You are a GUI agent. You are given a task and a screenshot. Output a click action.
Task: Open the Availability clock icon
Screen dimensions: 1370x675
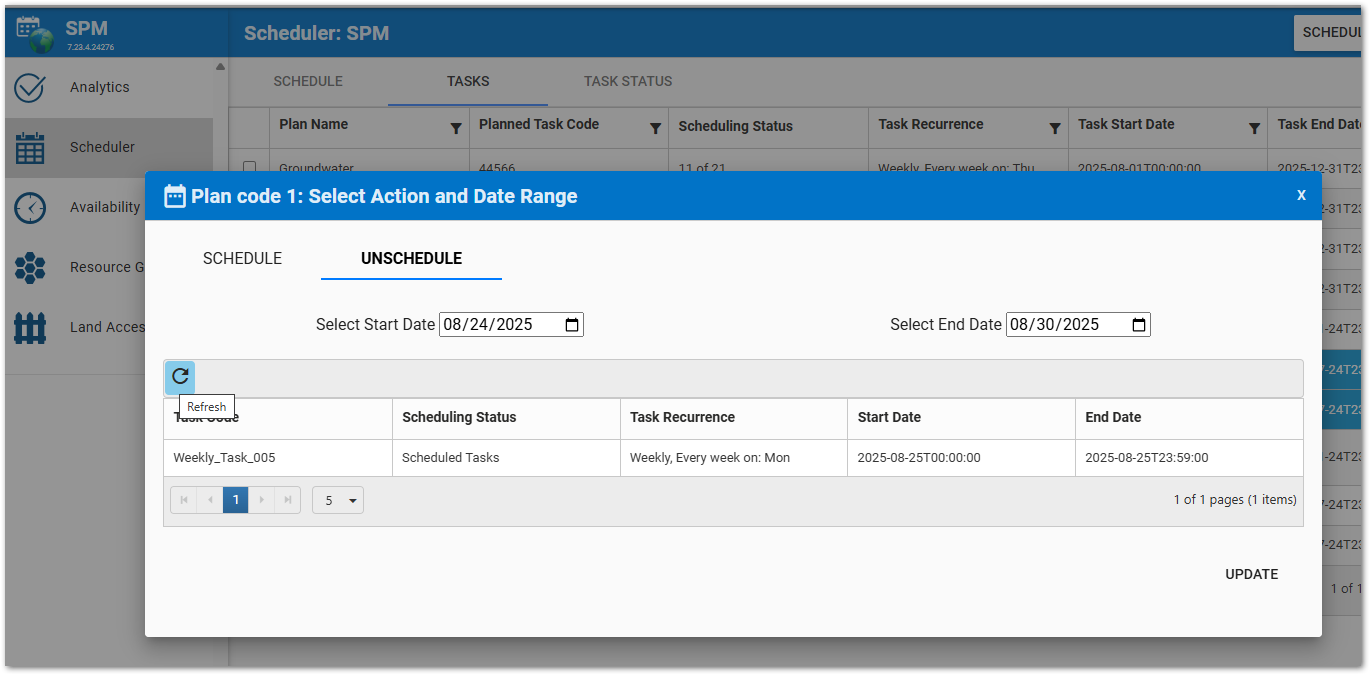point(29,207)
